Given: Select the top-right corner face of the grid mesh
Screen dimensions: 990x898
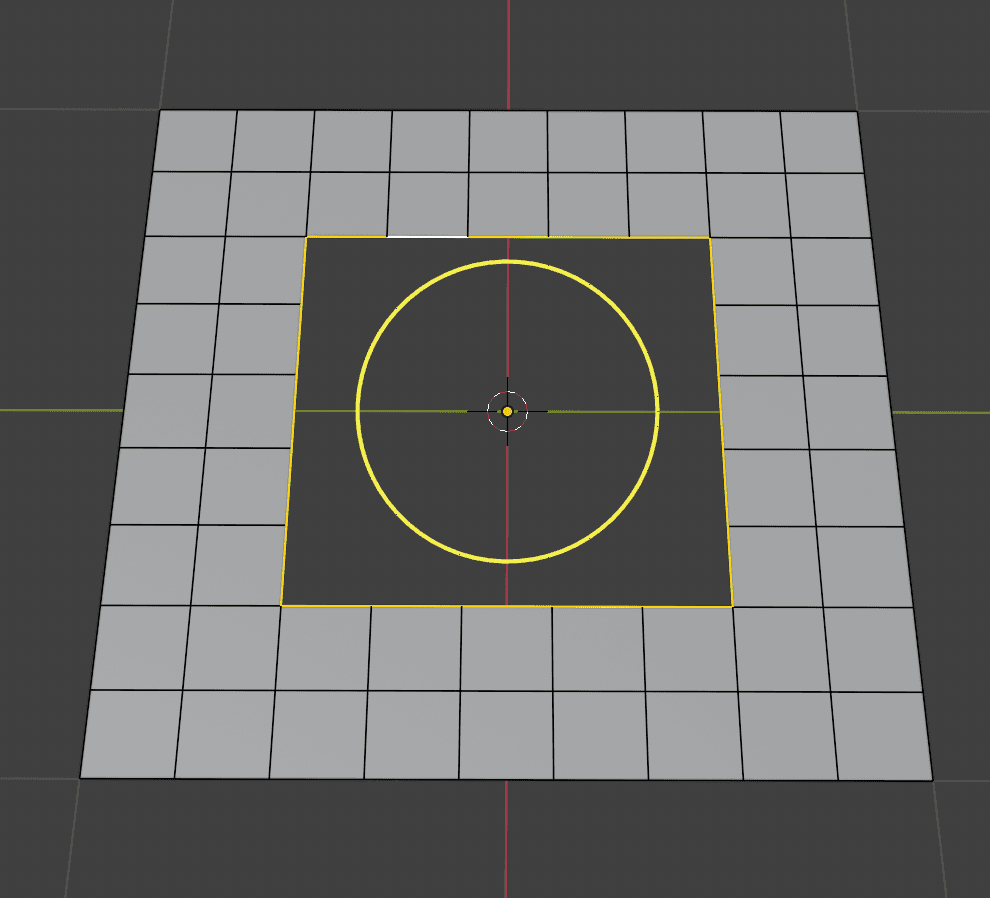Looking at the screenshot, I should point(821,142).
